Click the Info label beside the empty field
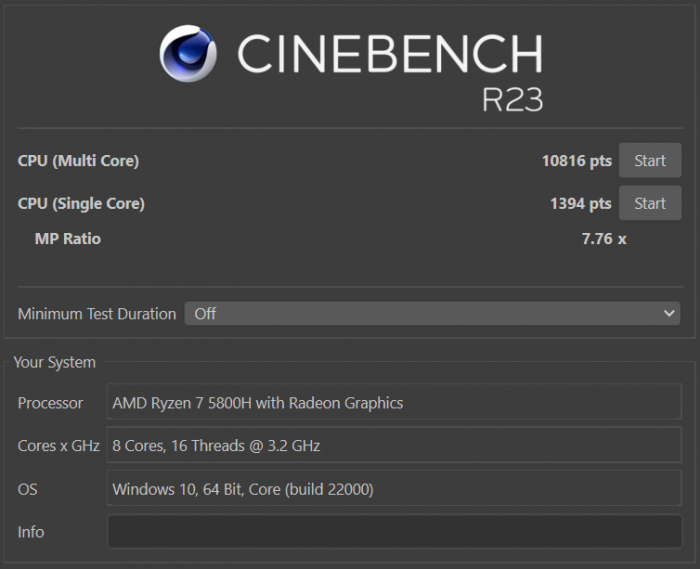This screenshot has width=700, height=569. tap(31, 532)
